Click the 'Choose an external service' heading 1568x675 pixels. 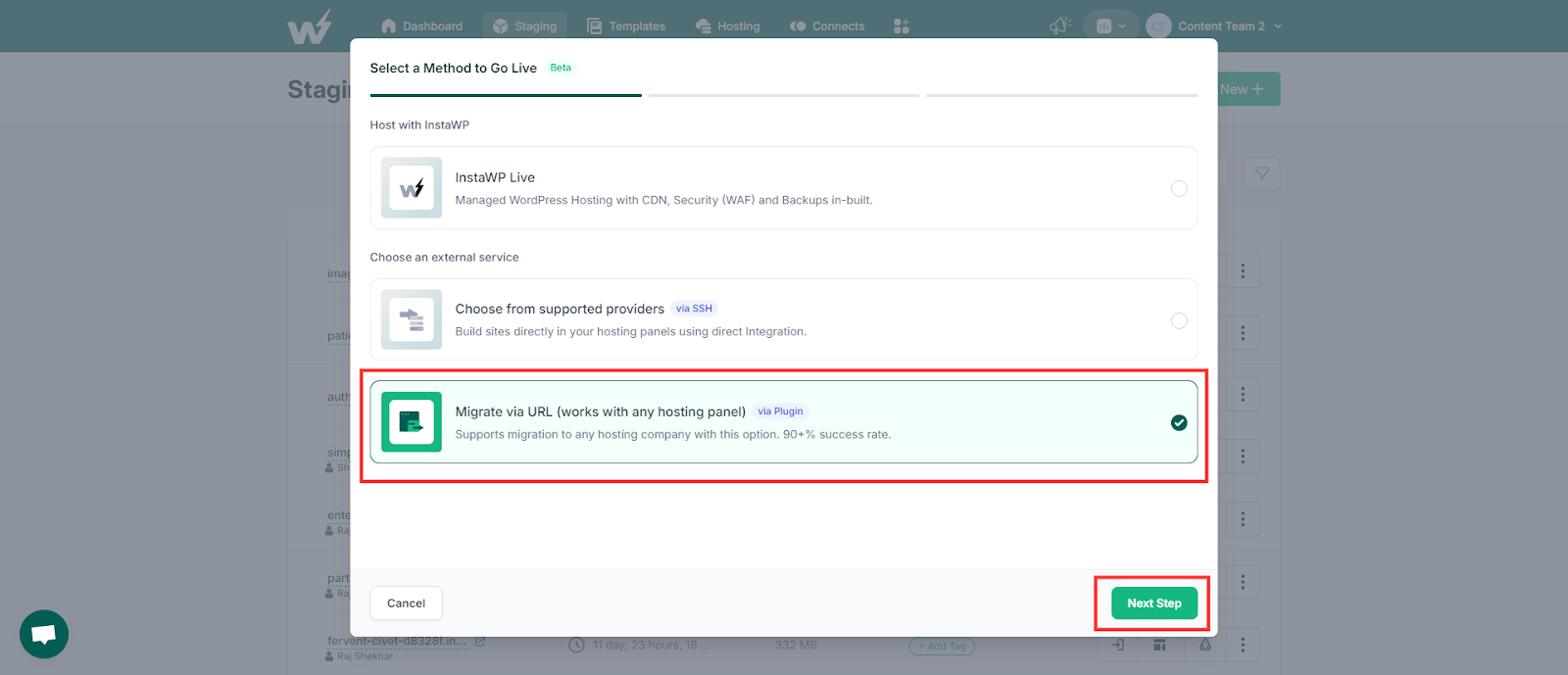(x=444, y=258)
